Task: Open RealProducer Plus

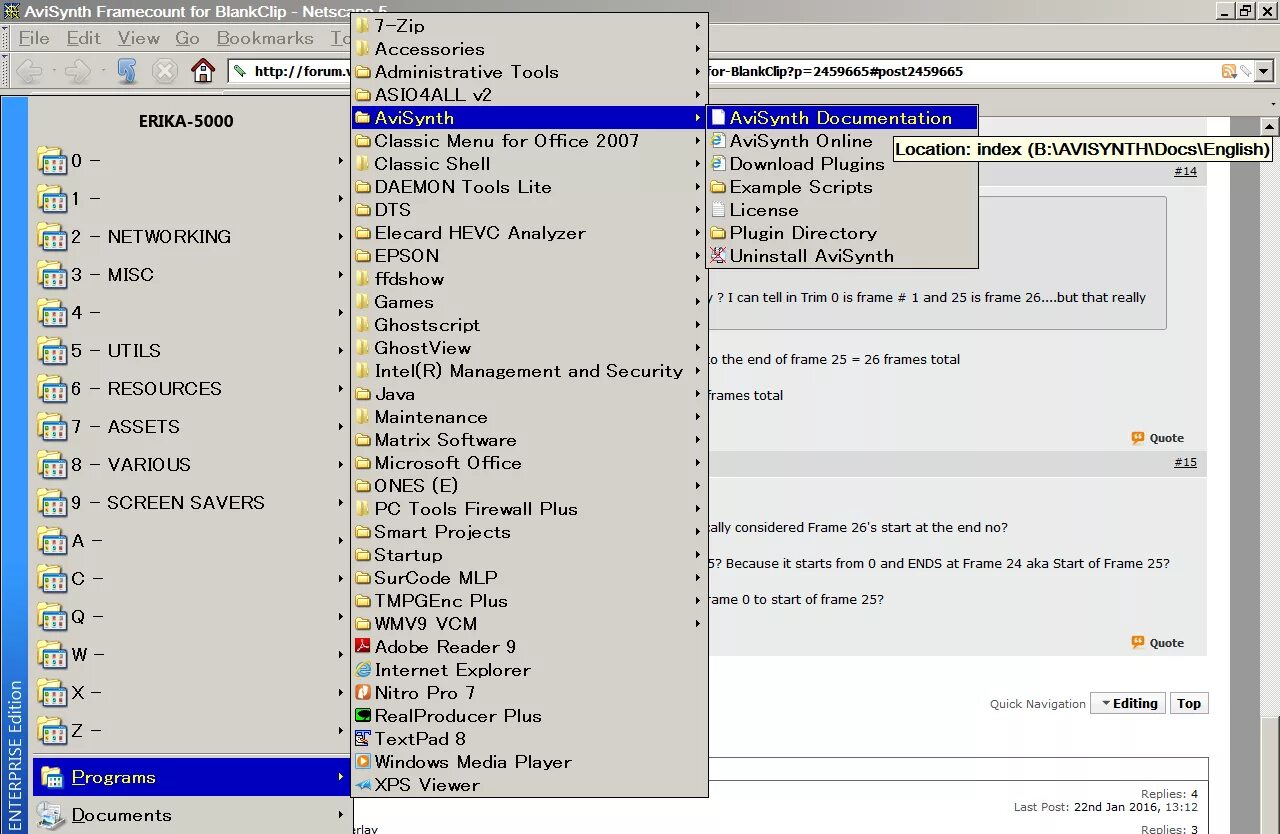Action: click(x=530, y=716)
